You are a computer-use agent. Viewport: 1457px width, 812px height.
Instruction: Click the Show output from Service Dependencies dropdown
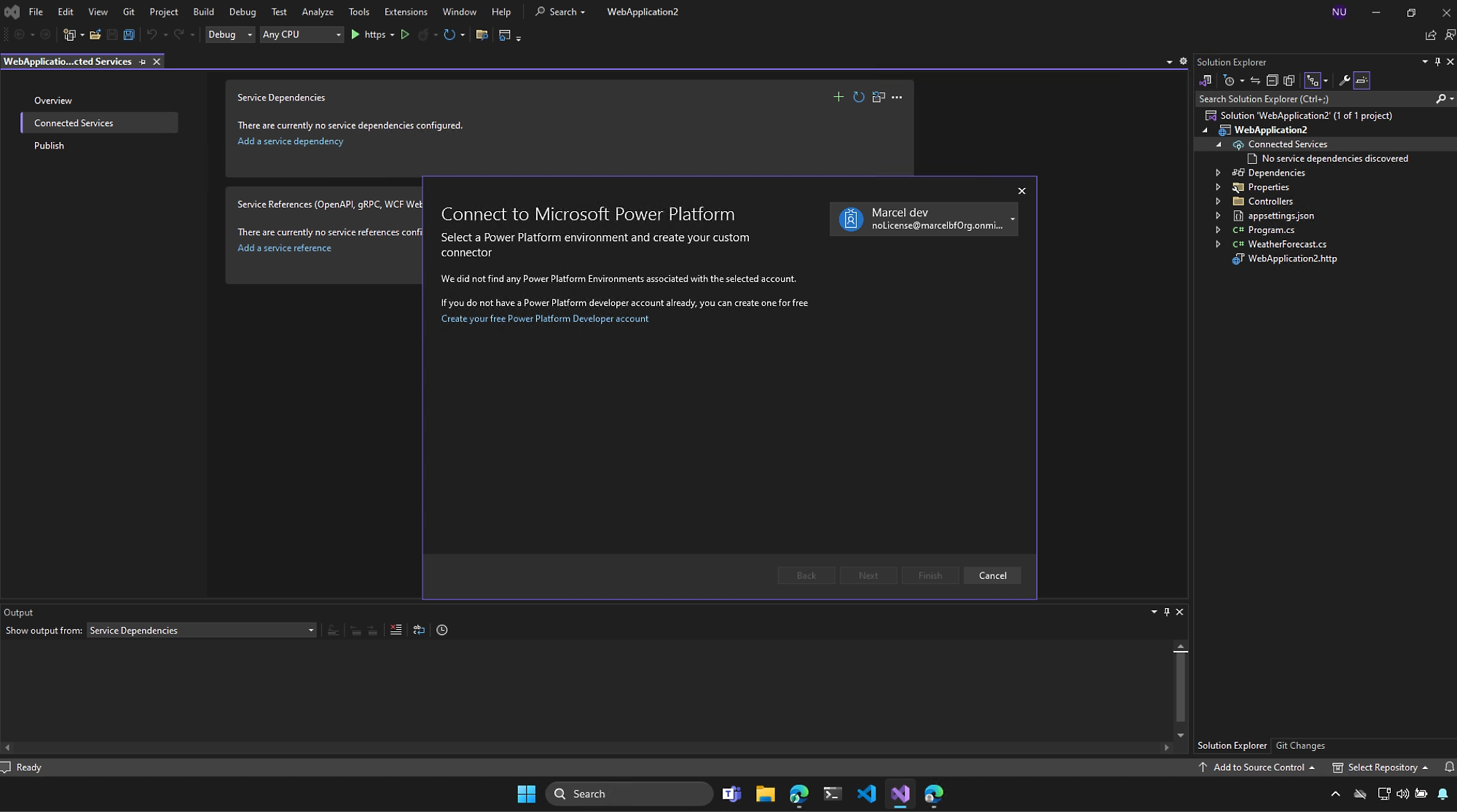tap(200, 630)
